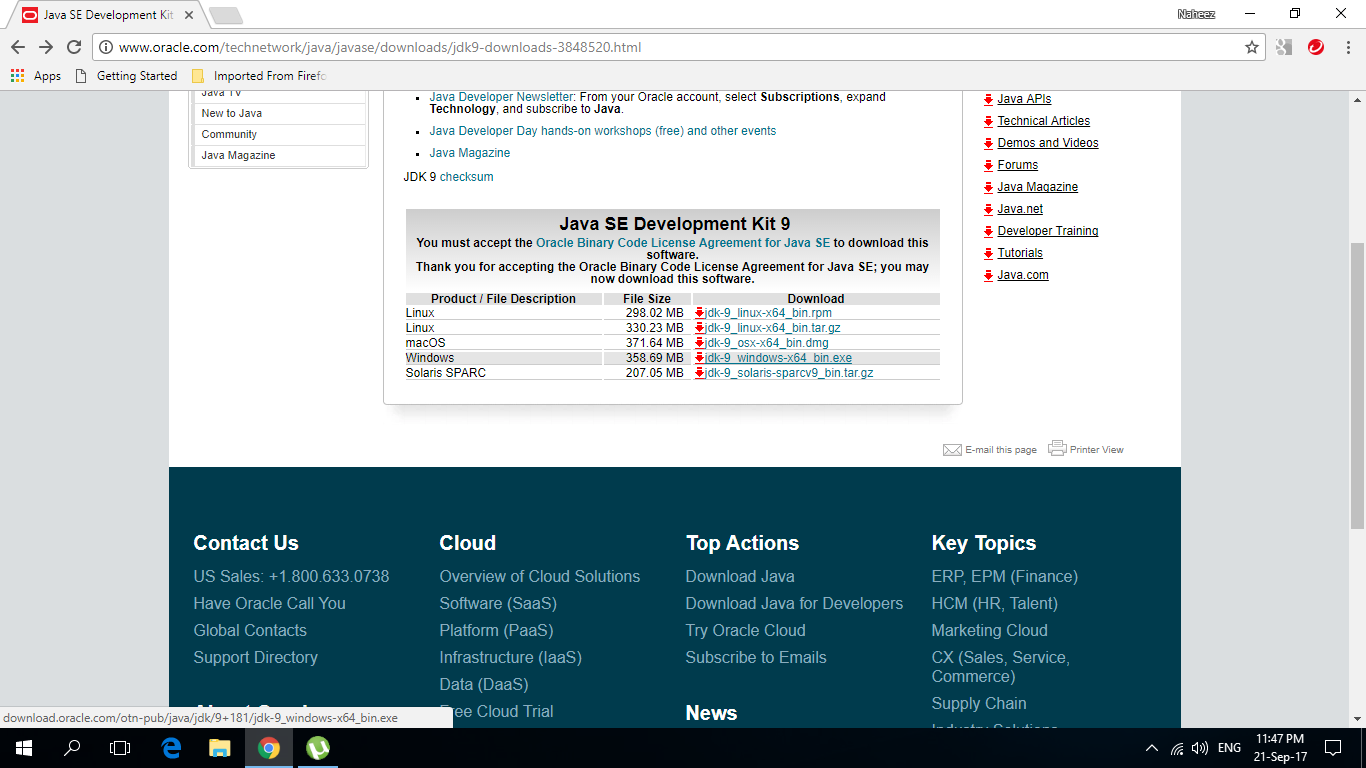Open New to Java in left sidebar
The image size is (1366, 768).
(232, 113)
